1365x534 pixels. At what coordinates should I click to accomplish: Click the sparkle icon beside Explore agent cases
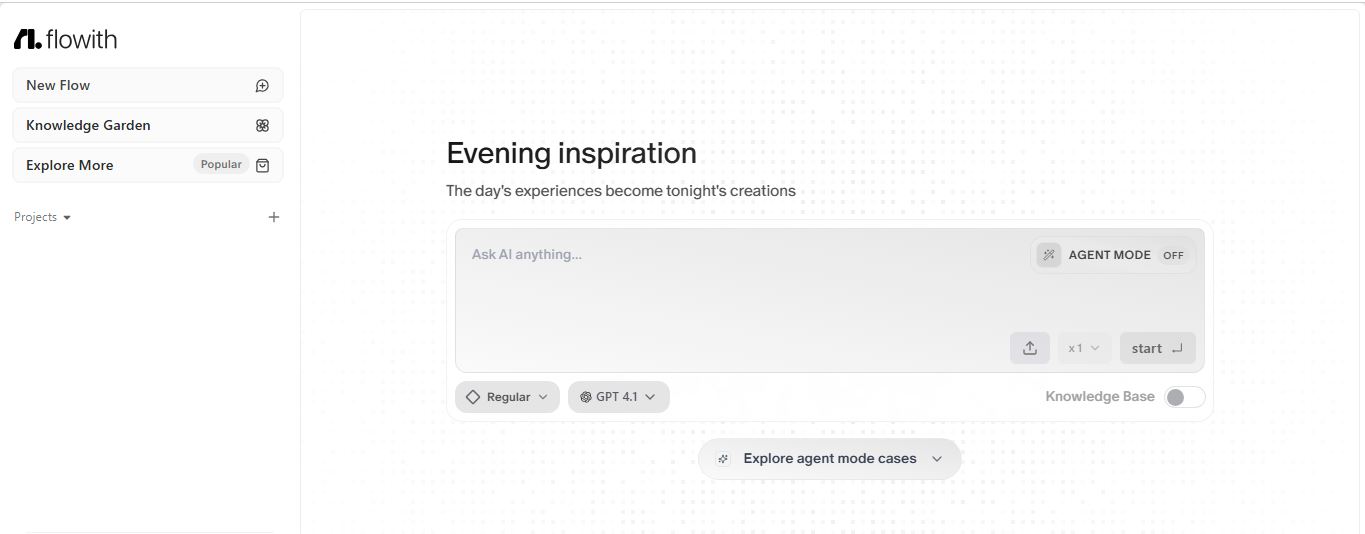click(x=723, y=459)
